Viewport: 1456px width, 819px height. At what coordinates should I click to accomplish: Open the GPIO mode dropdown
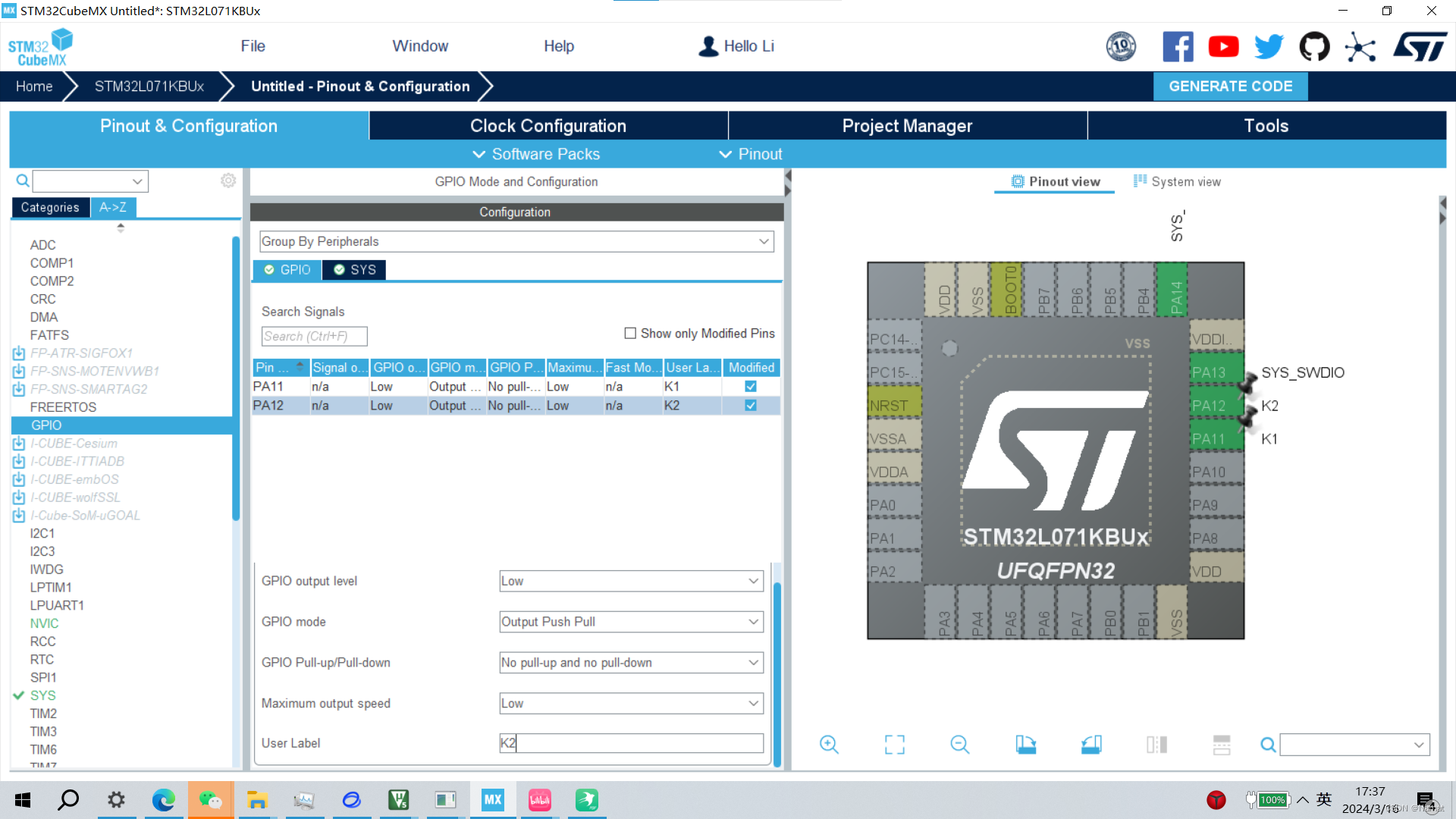[x=631, y=622]
